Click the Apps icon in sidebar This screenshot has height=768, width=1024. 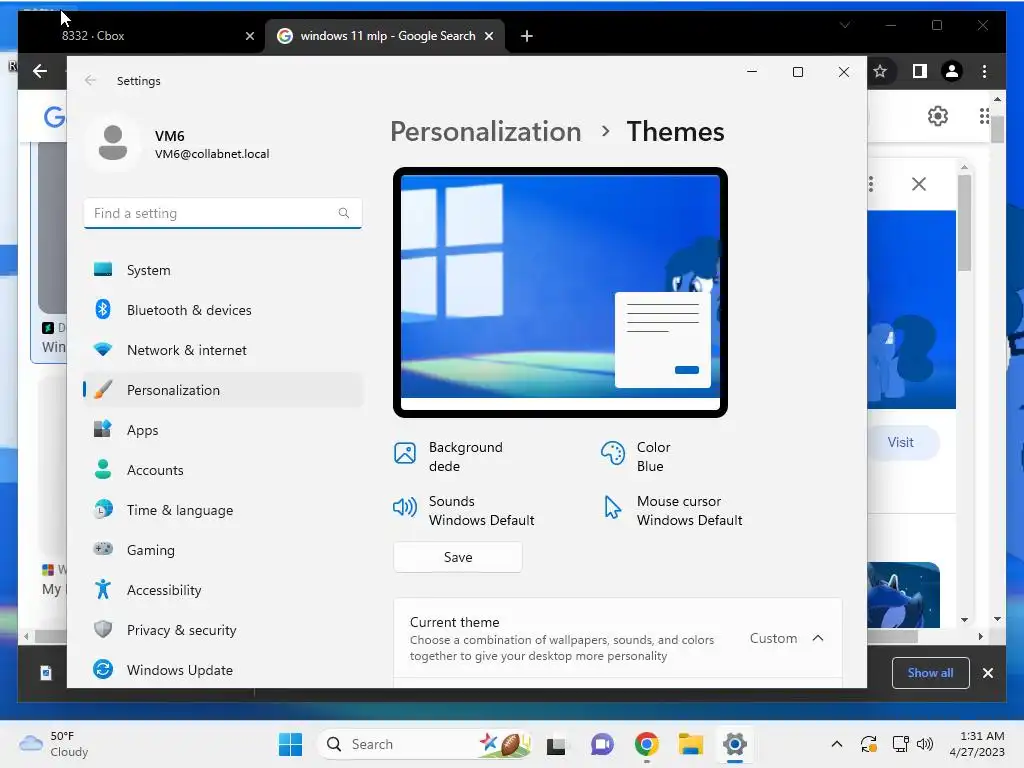point(103,430)
